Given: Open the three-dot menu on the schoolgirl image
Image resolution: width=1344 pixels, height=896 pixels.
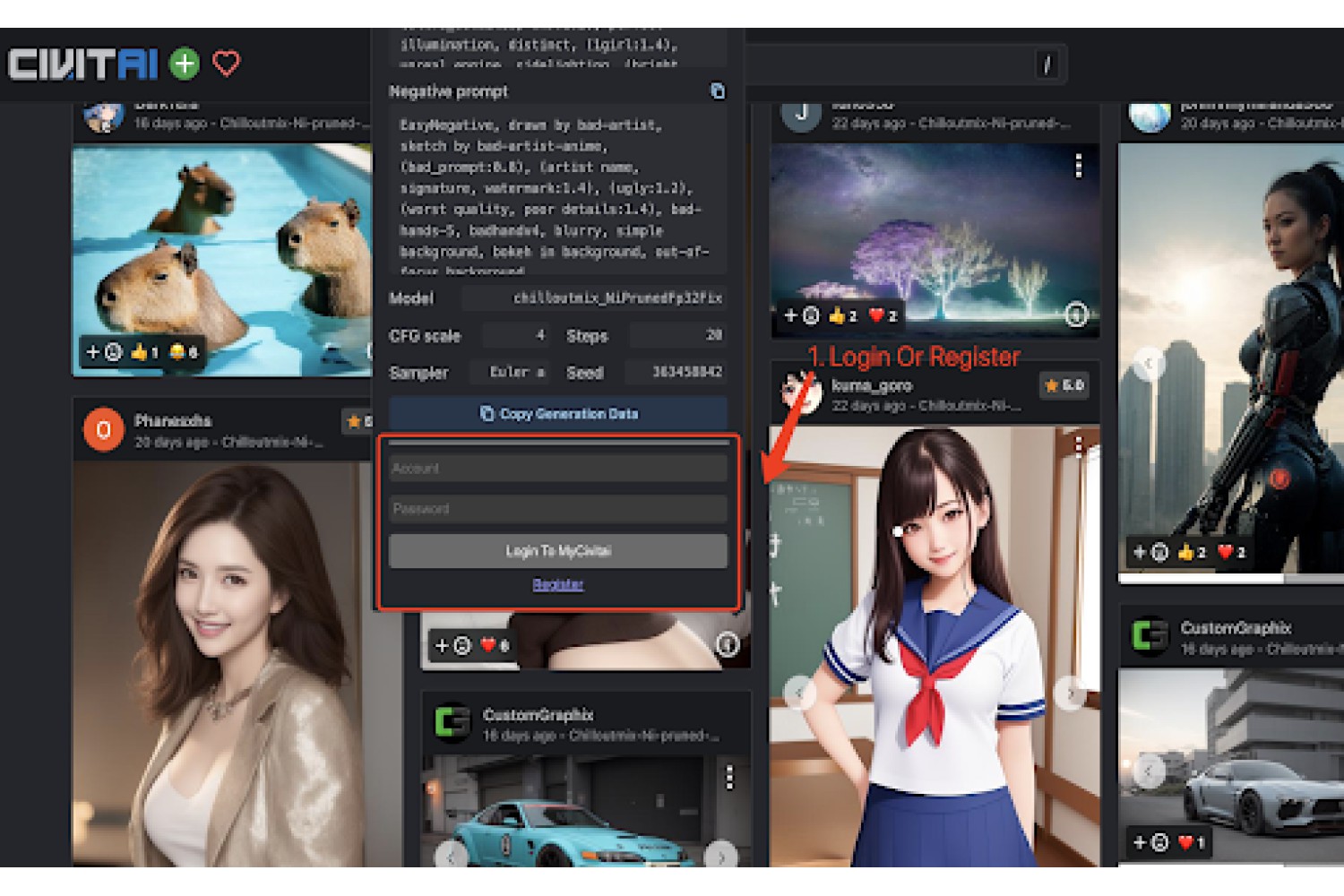Looking at the screenshot, I should [x=1078, y=445].
